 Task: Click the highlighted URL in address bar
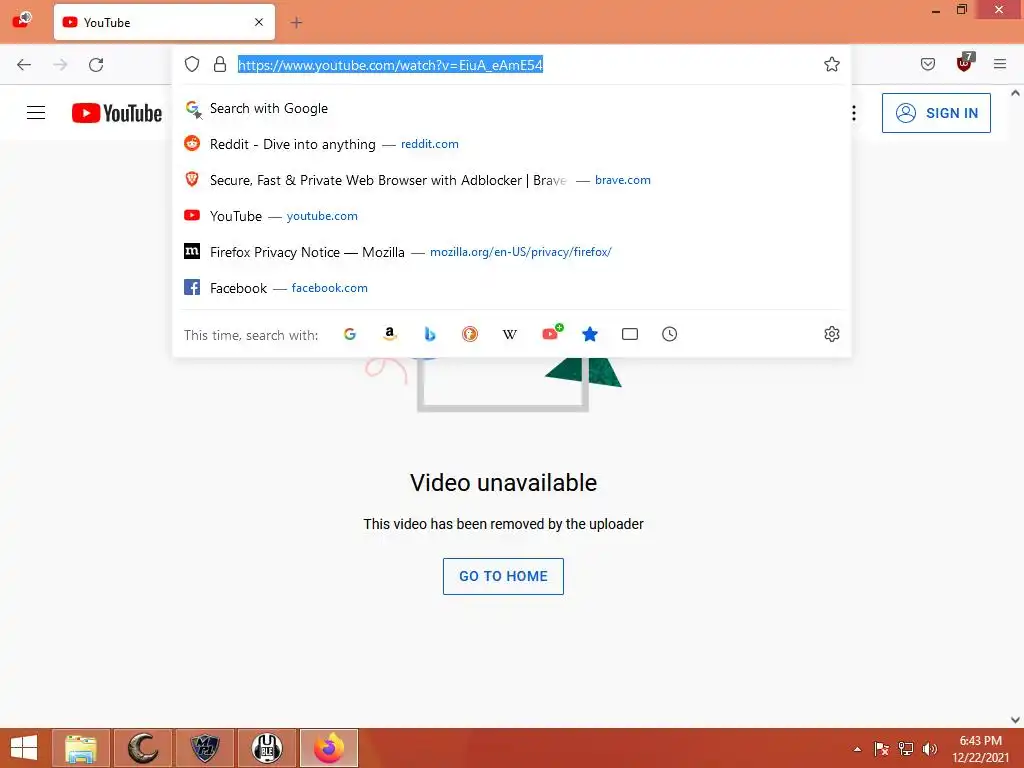point(390,65)
